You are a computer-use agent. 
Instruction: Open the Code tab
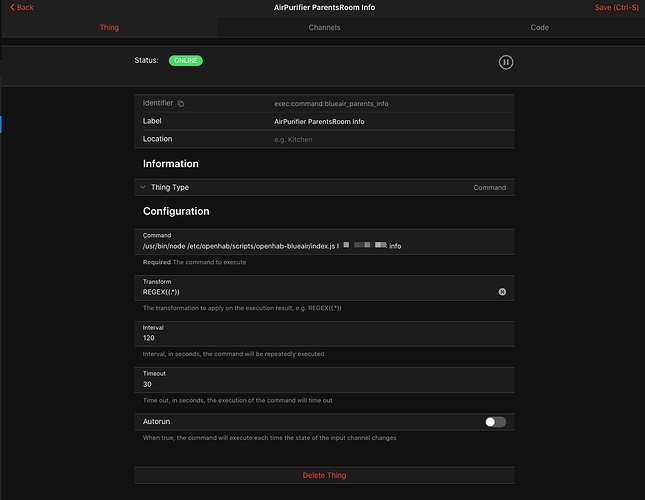(539, 27)
